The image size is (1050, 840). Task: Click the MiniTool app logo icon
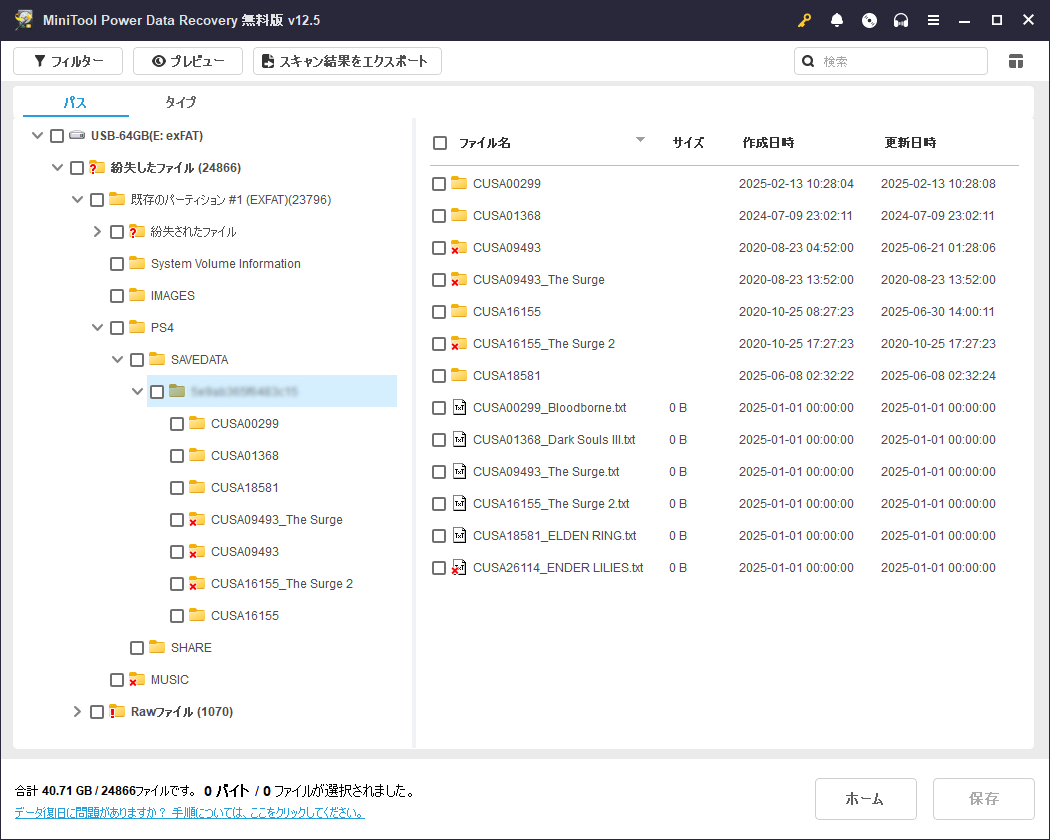24,19
